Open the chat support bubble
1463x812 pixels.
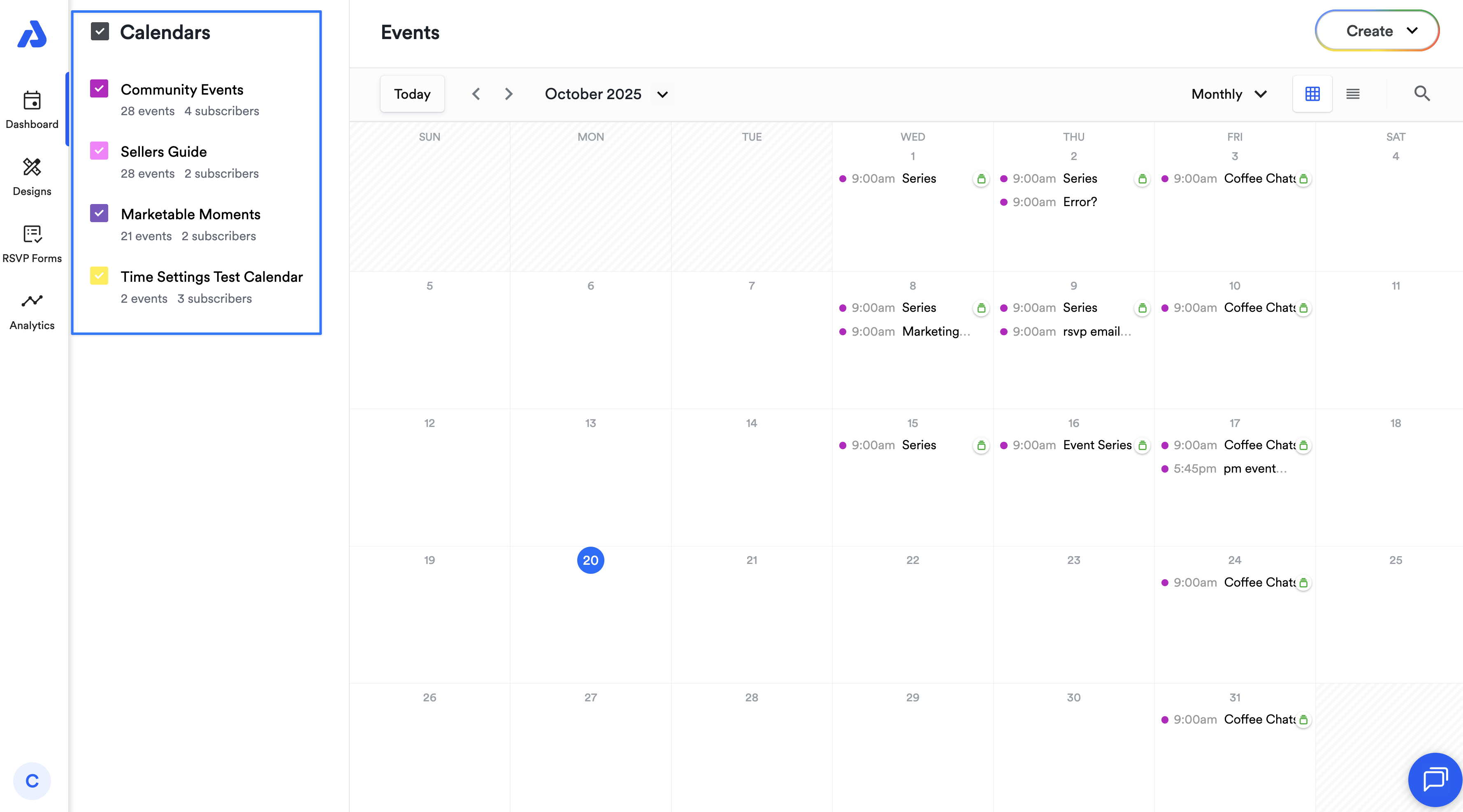click(1435, 779)
